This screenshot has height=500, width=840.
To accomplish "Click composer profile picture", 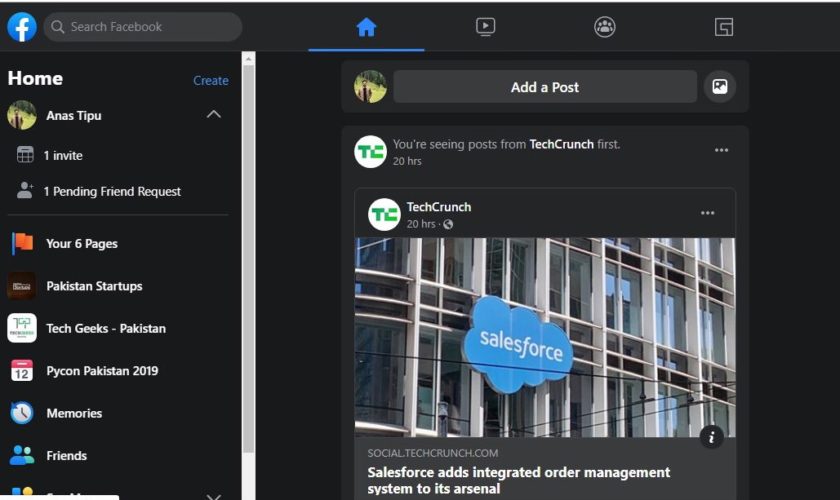I will (370, 86).
